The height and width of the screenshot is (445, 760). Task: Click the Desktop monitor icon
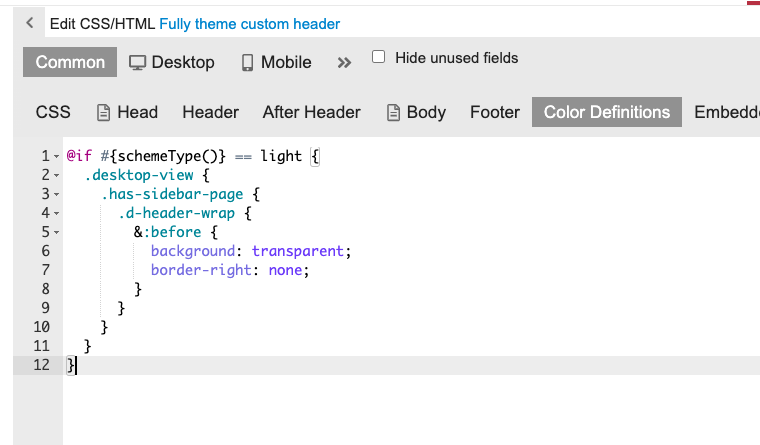(x=137, y=63)
